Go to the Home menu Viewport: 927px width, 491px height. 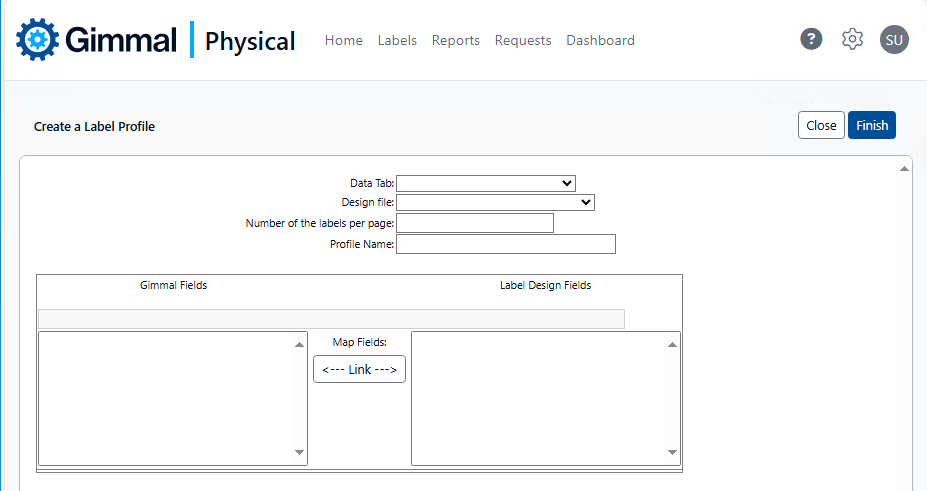[343, 41]
